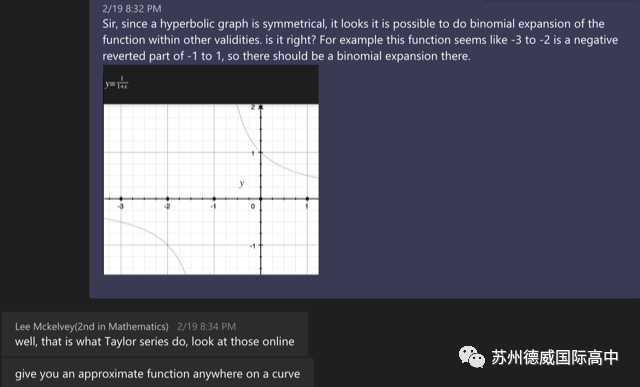This screenshot has width=640, height=387.
Task: Click the 'give you an approximate function' message
Action: click(158, 374)
